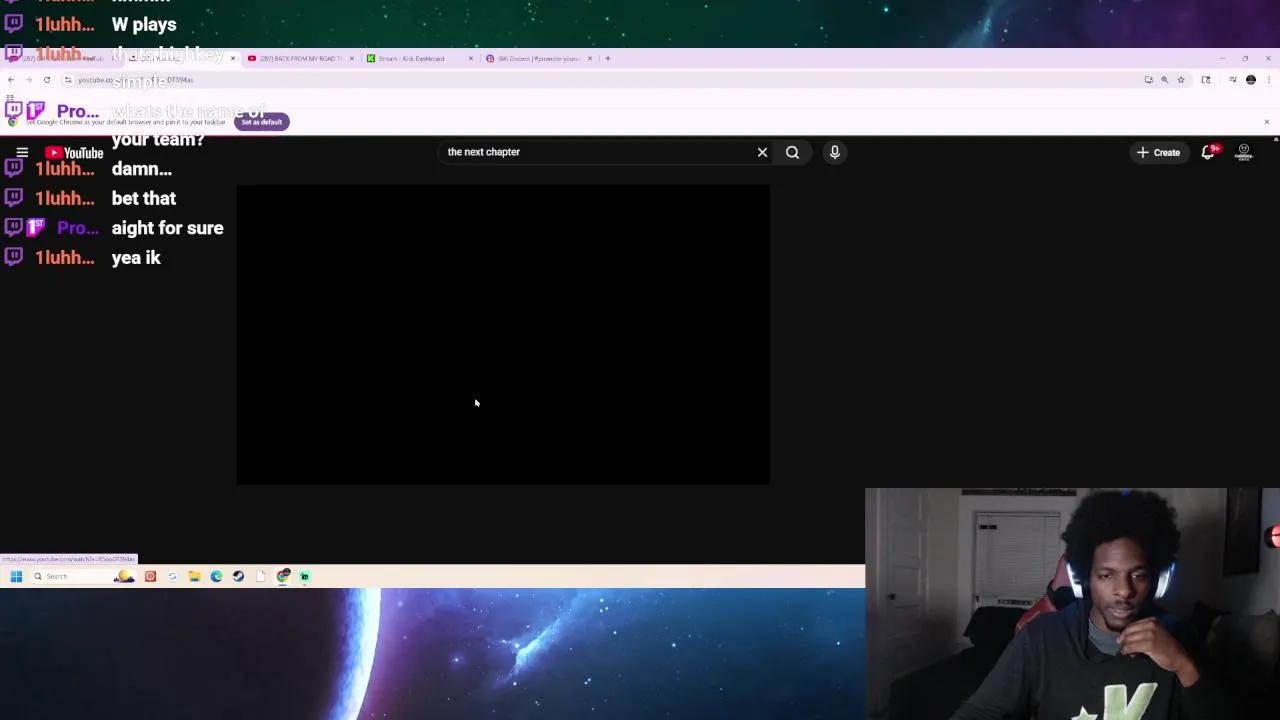This screenshot has width=1280, height=720.
Task: Open YouTube notifications bell
Action: [x=1208, y=152]
